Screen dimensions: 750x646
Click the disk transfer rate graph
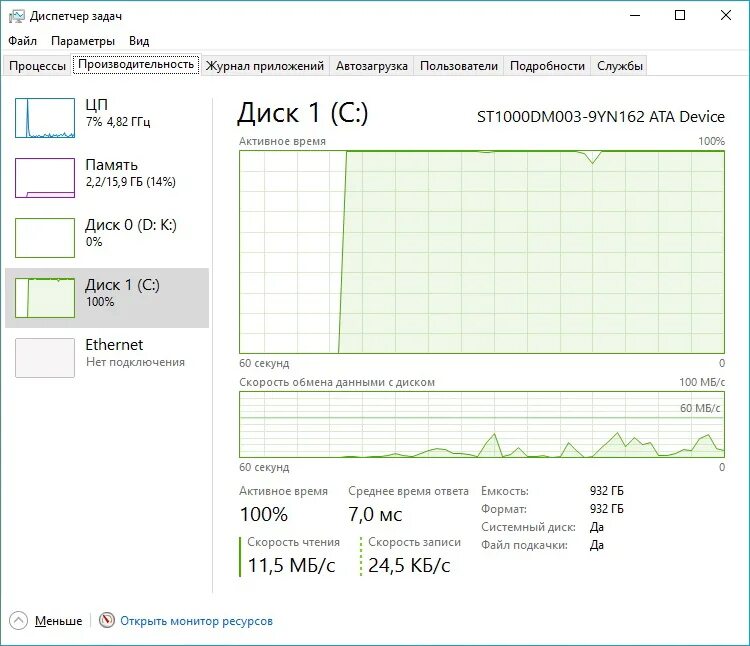click(x=482, y=424)
